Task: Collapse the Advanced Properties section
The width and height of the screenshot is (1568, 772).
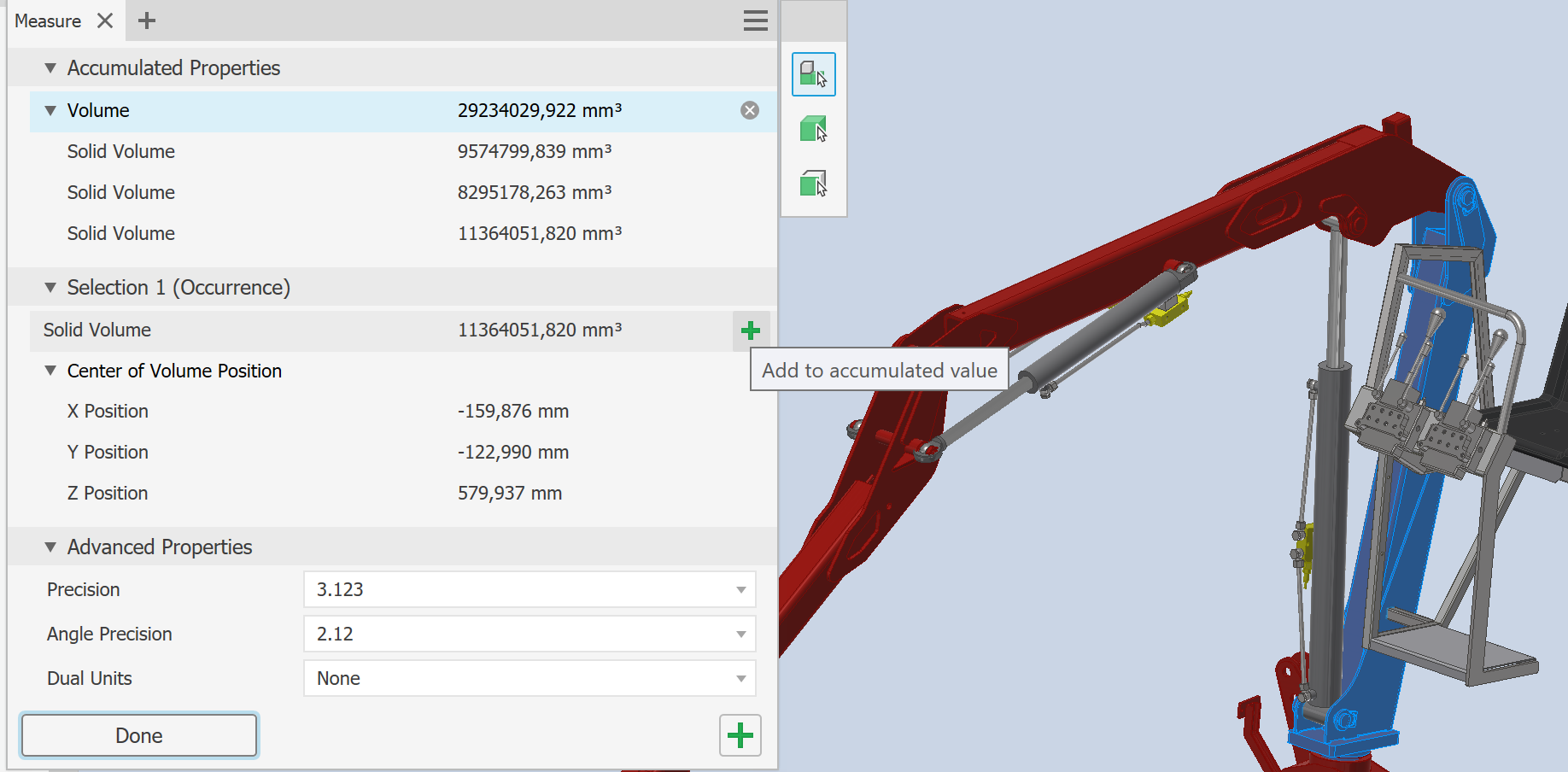Action: (x=50, y=547)
